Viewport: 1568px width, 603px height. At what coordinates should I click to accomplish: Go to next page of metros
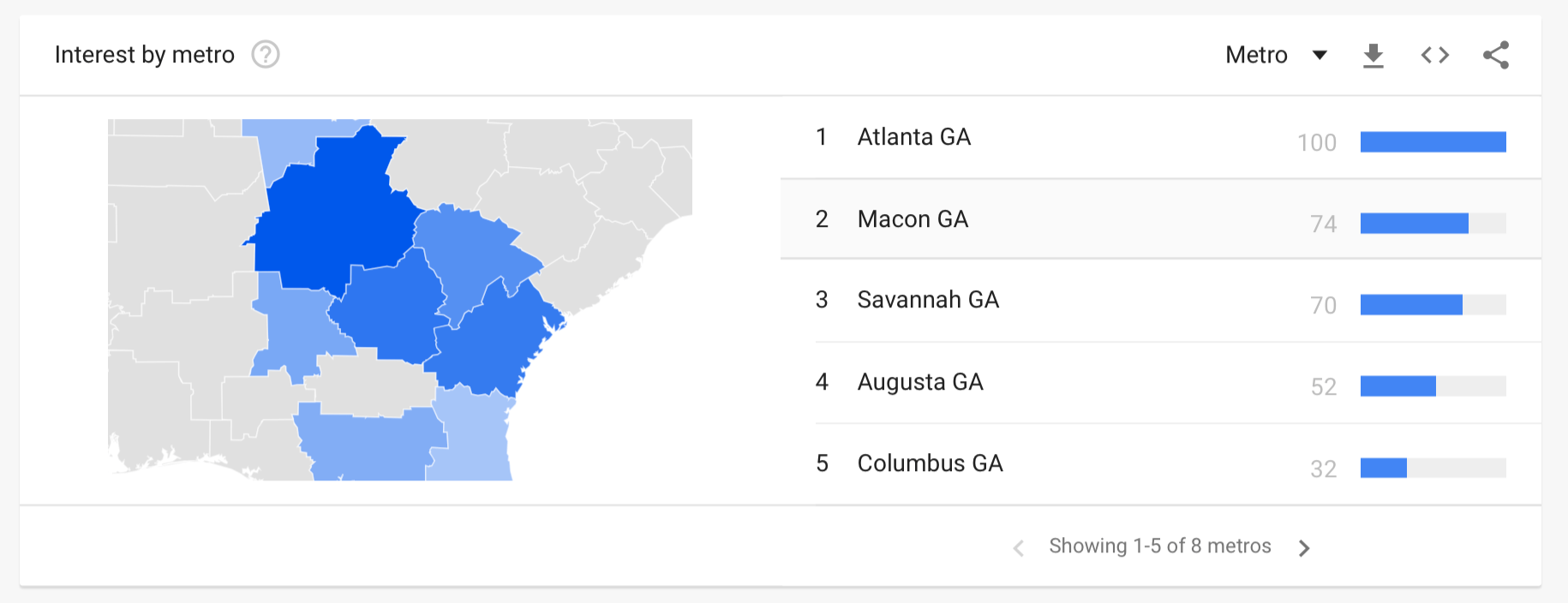point(1304,548)
